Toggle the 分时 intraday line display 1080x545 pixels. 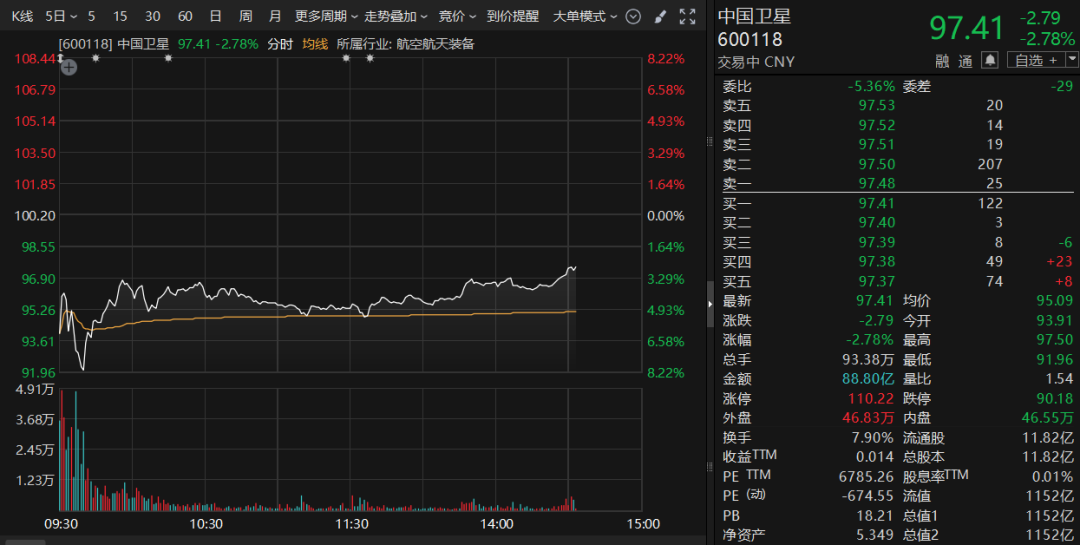point(280,44)
